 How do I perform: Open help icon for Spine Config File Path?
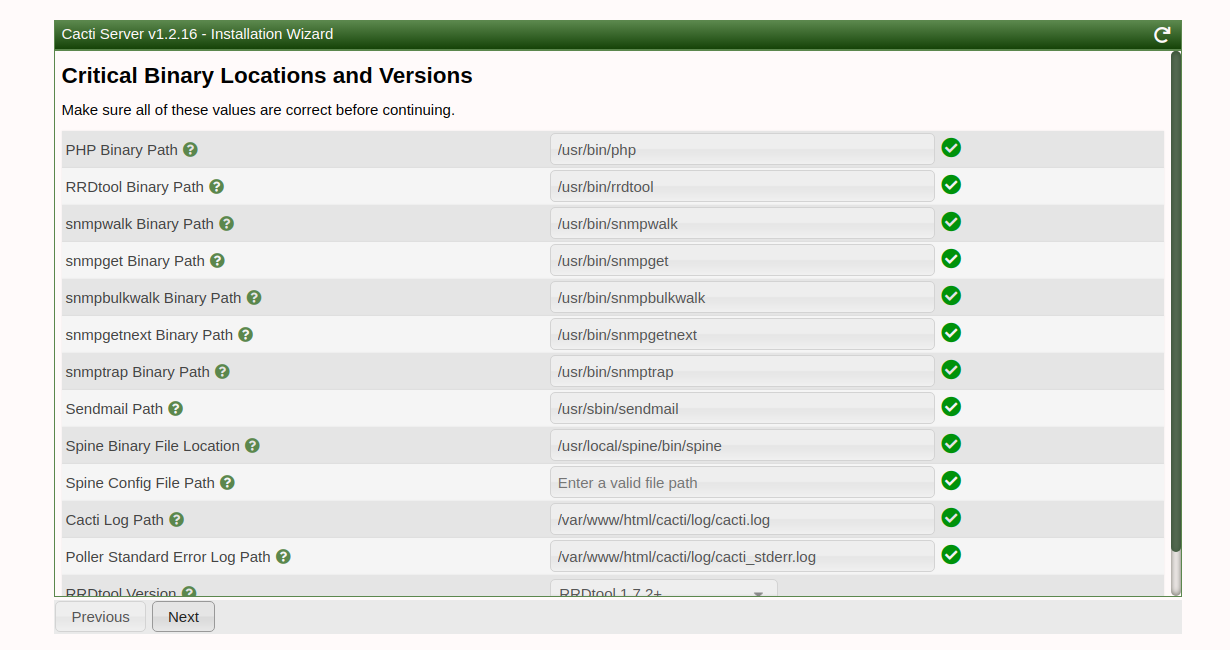[x=227, y=482]
